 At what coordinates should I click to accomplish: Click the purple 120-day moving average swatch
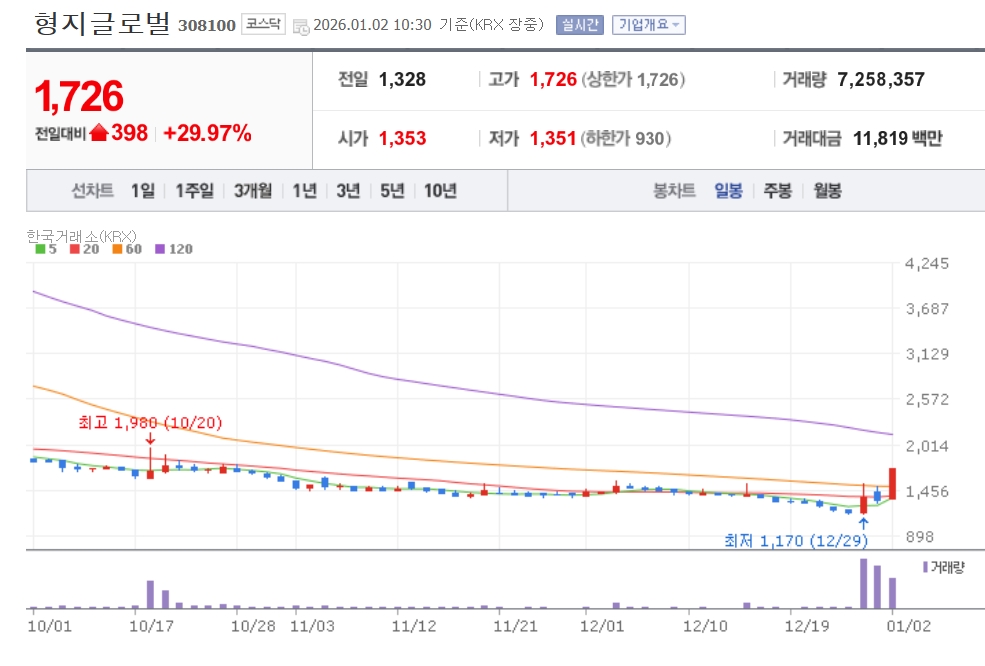pyautogui.click(x=160, y=249)
